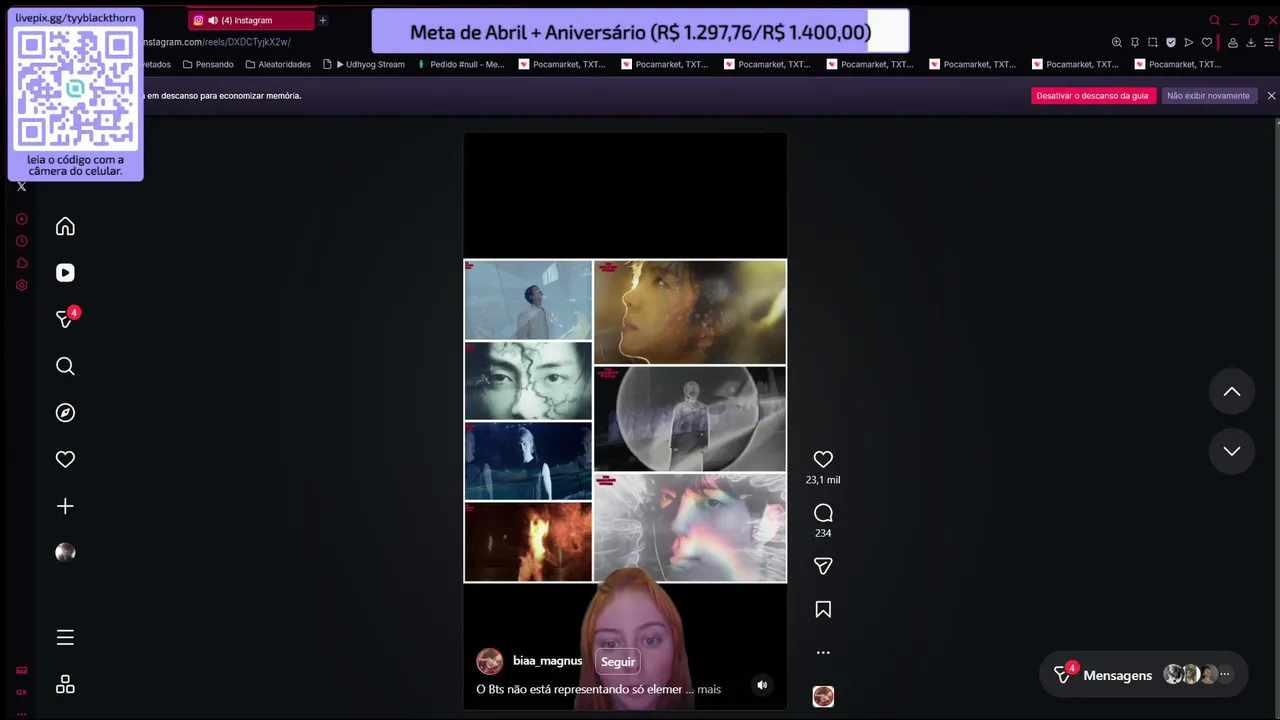1280x720 pixels.
Task: Open the ad-blocker shield icon
Action: coord(1170,42)
